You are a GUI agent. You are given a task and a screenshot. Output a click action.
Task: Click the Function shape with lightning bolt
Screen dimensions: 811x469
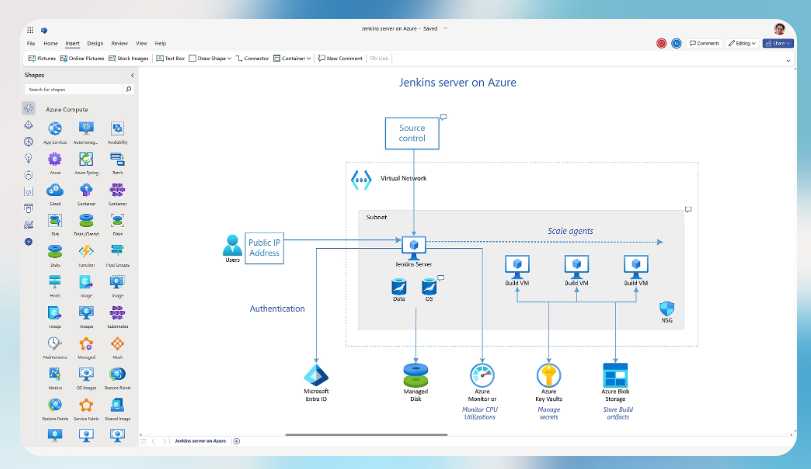(86, 251)
